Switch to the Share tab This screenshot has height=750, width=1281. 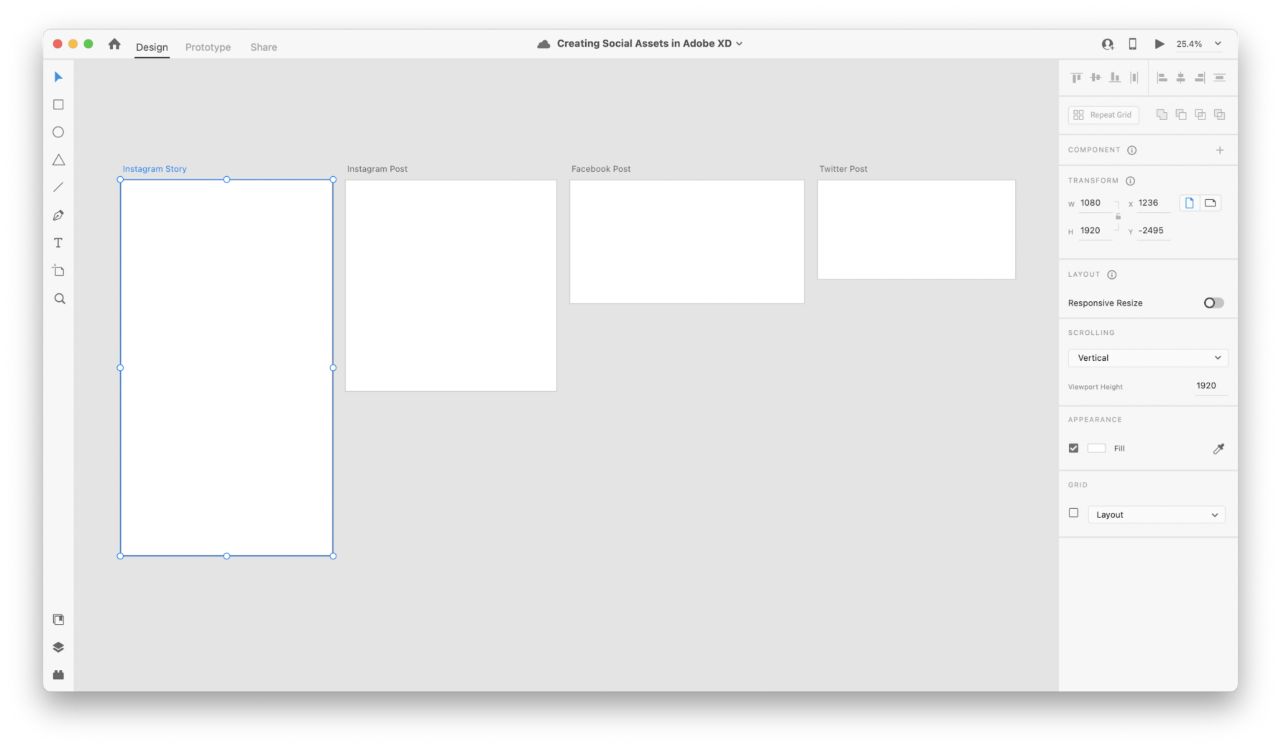264,47
